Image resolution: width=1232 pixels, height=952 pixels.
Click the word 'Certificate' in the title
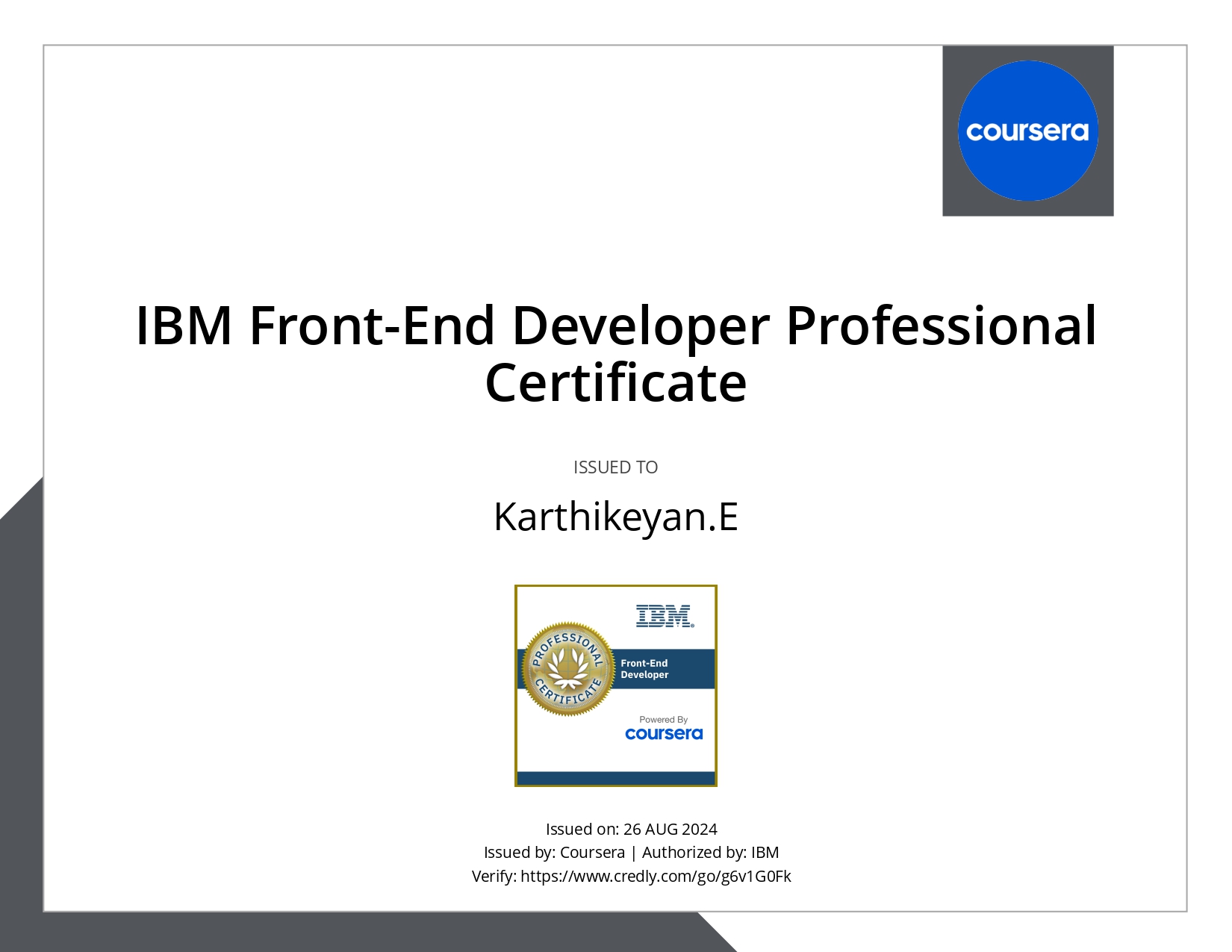[615, 383]
